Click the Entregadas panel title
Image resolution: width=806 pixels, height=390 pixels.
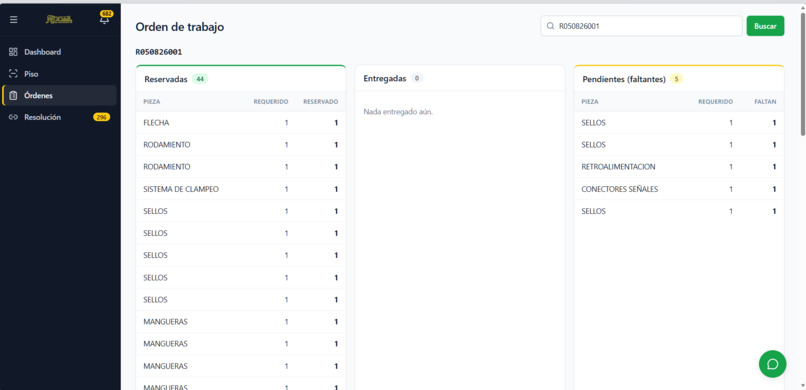click(x=384, y=79)
